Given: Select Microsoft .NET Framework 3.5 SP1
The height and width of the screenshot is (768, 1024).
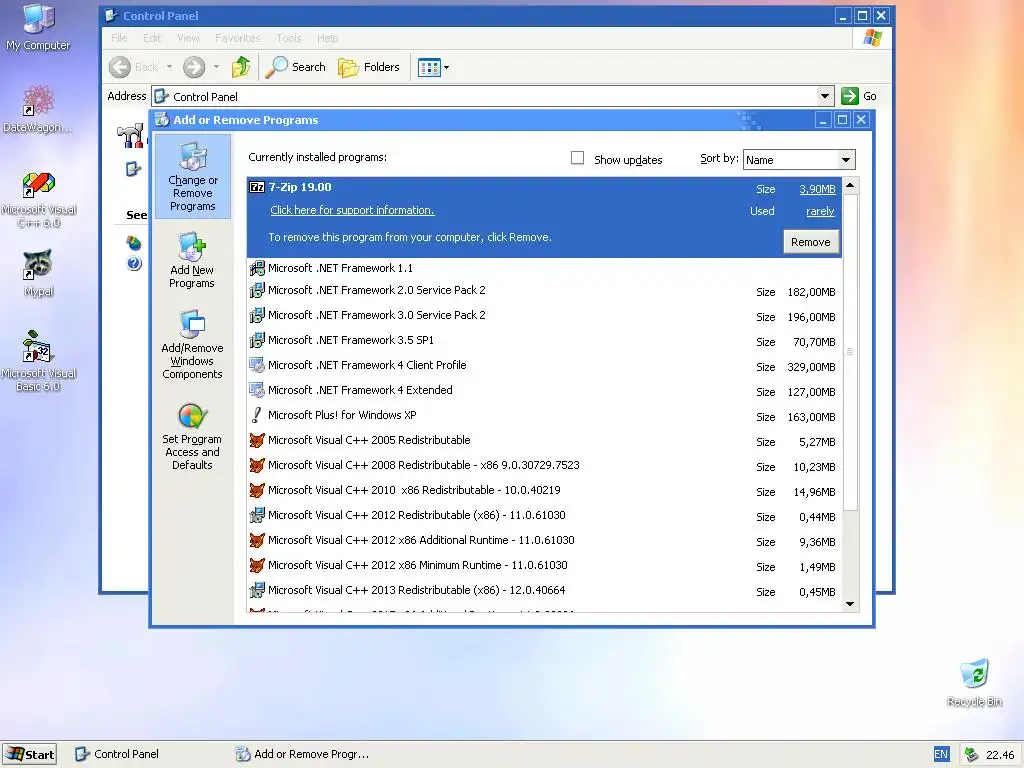Looking at the screenshot, I should click(545, 340).
